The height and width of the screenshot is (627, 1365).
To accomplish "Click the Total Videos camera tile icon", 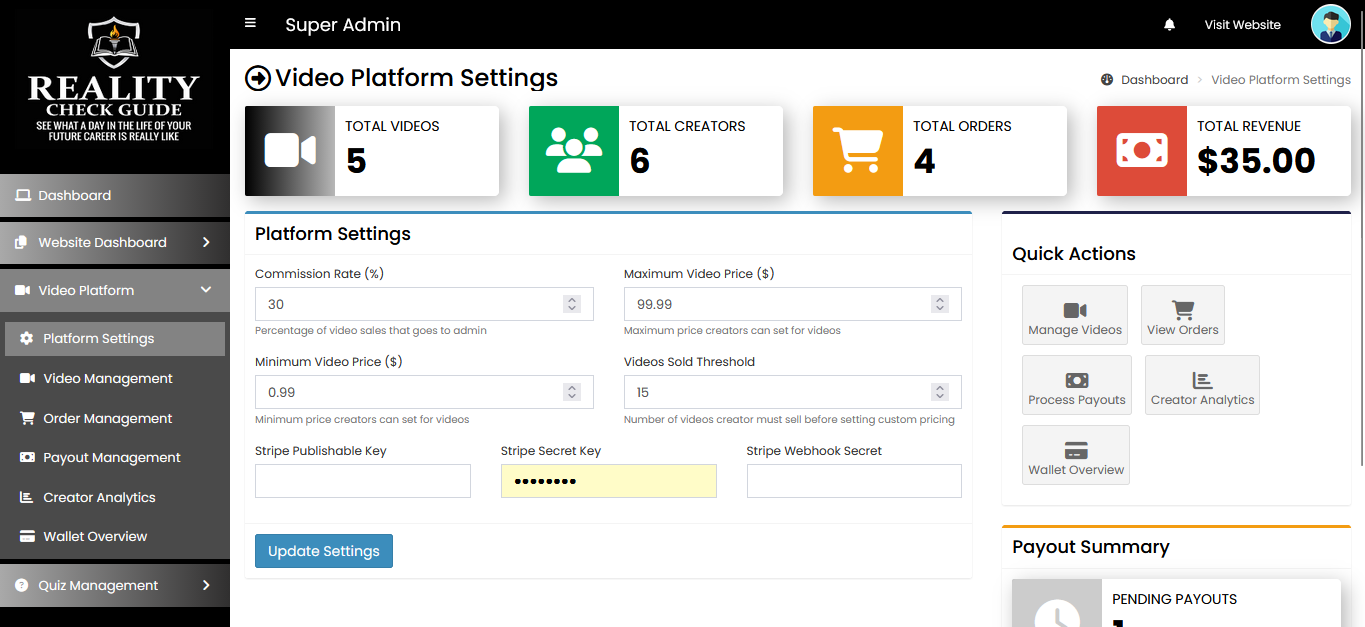I will pos(290,151).
